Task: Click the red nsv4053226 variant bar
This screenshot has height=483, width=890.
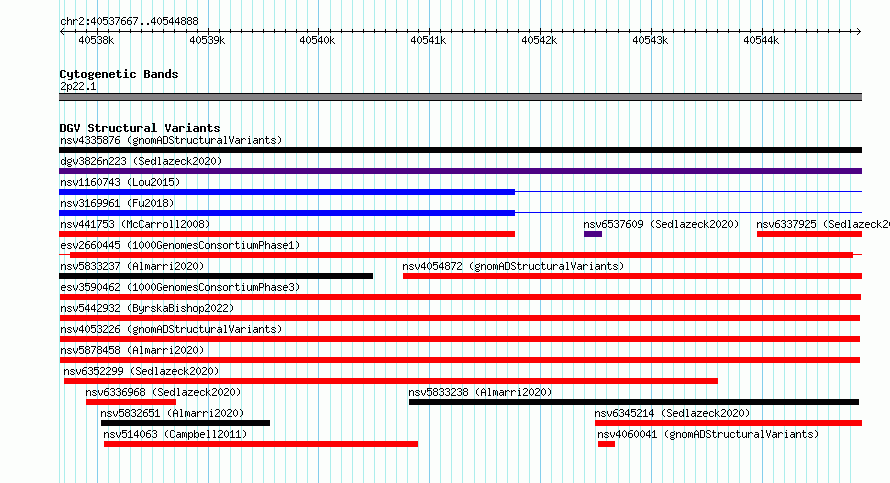Action: 459,339
